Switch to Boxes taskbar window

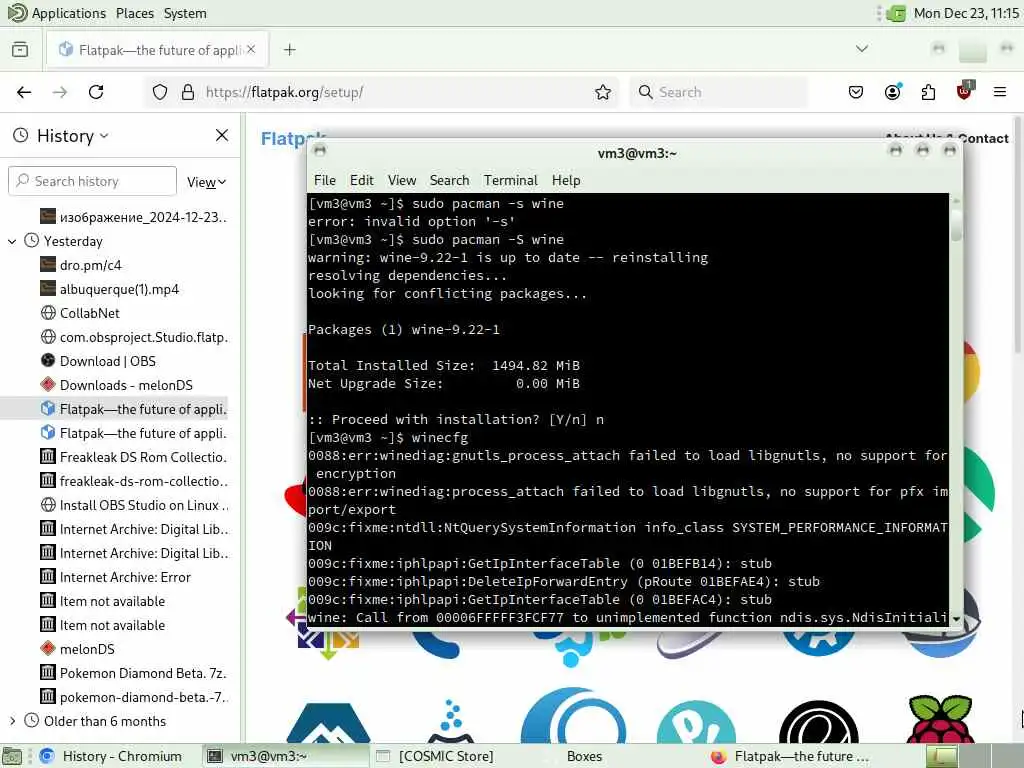[584, 756]
